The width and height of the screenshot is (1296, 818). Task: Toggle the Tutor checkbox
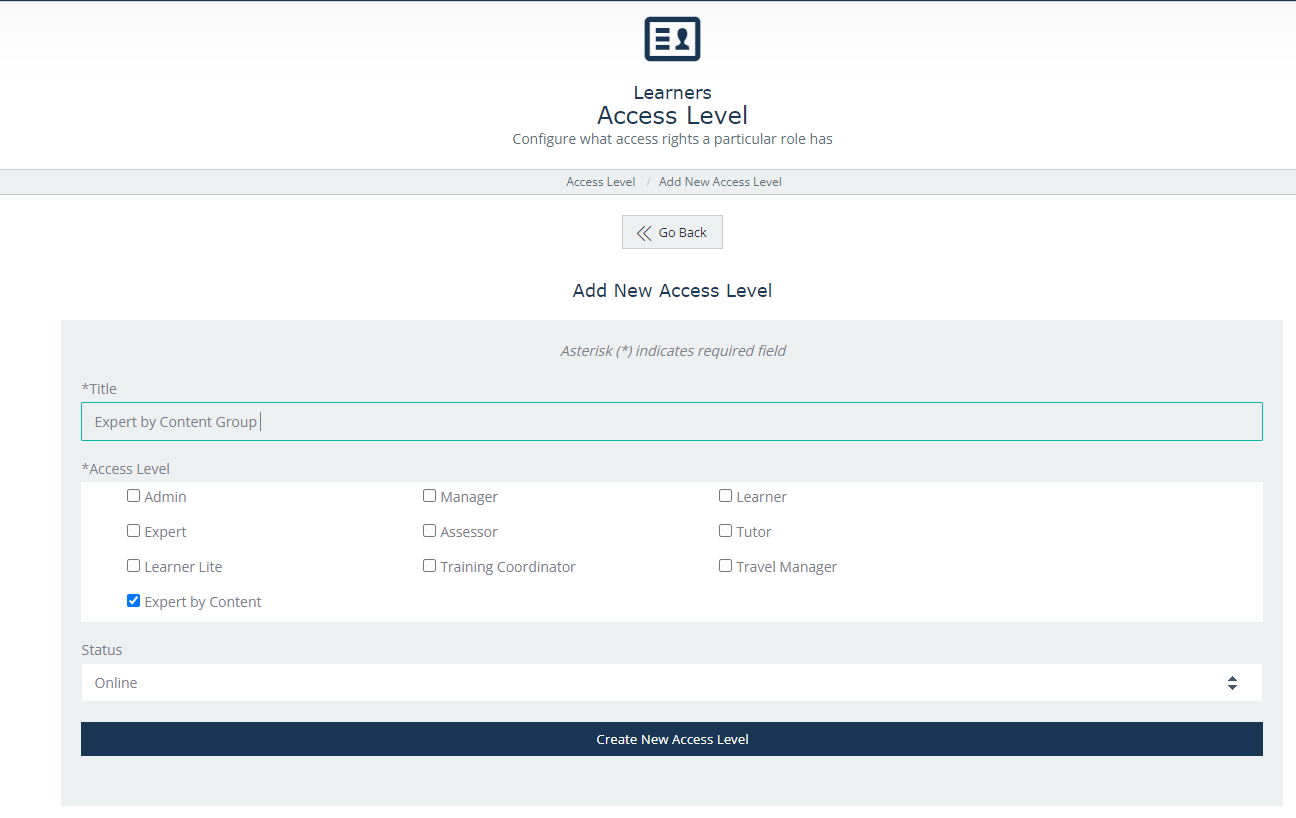[x=725, y=531]
